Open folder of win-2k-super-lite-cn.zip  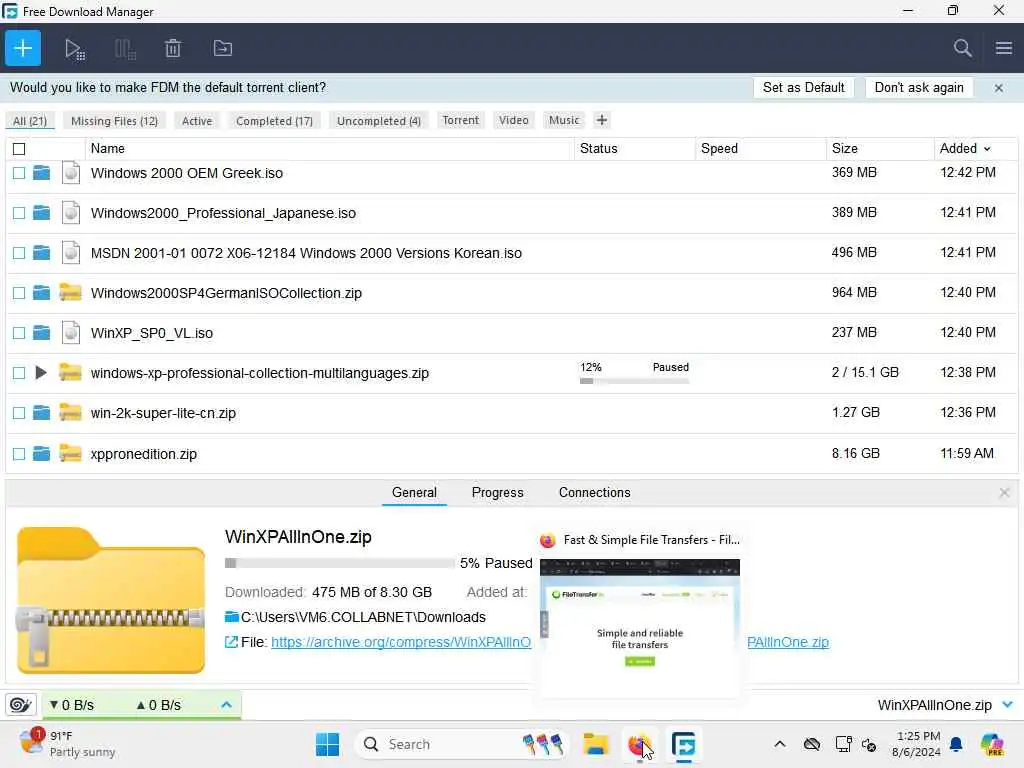[41, 413]
